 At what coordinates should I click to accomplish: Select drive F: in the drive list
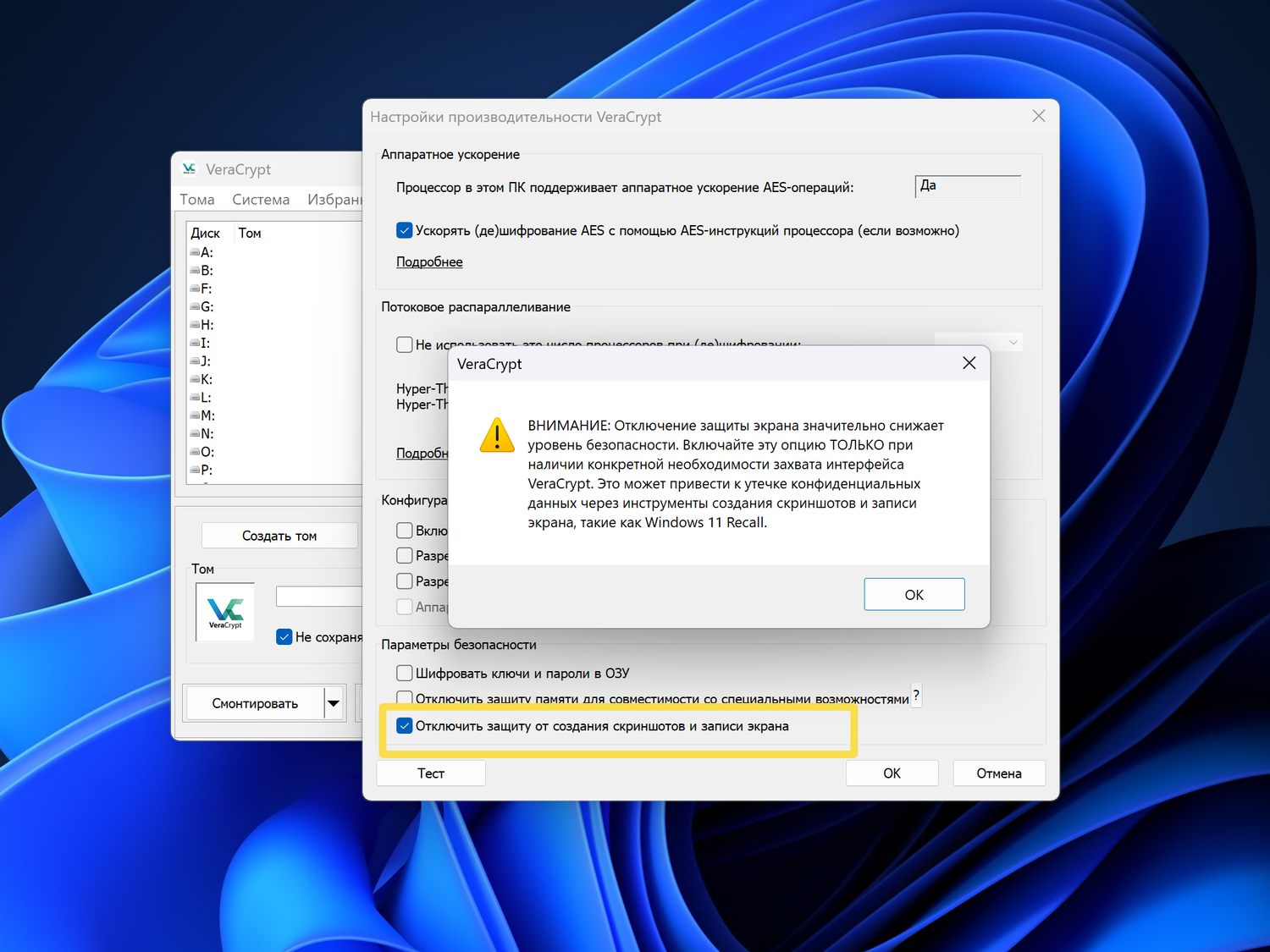tap(202, 289)
